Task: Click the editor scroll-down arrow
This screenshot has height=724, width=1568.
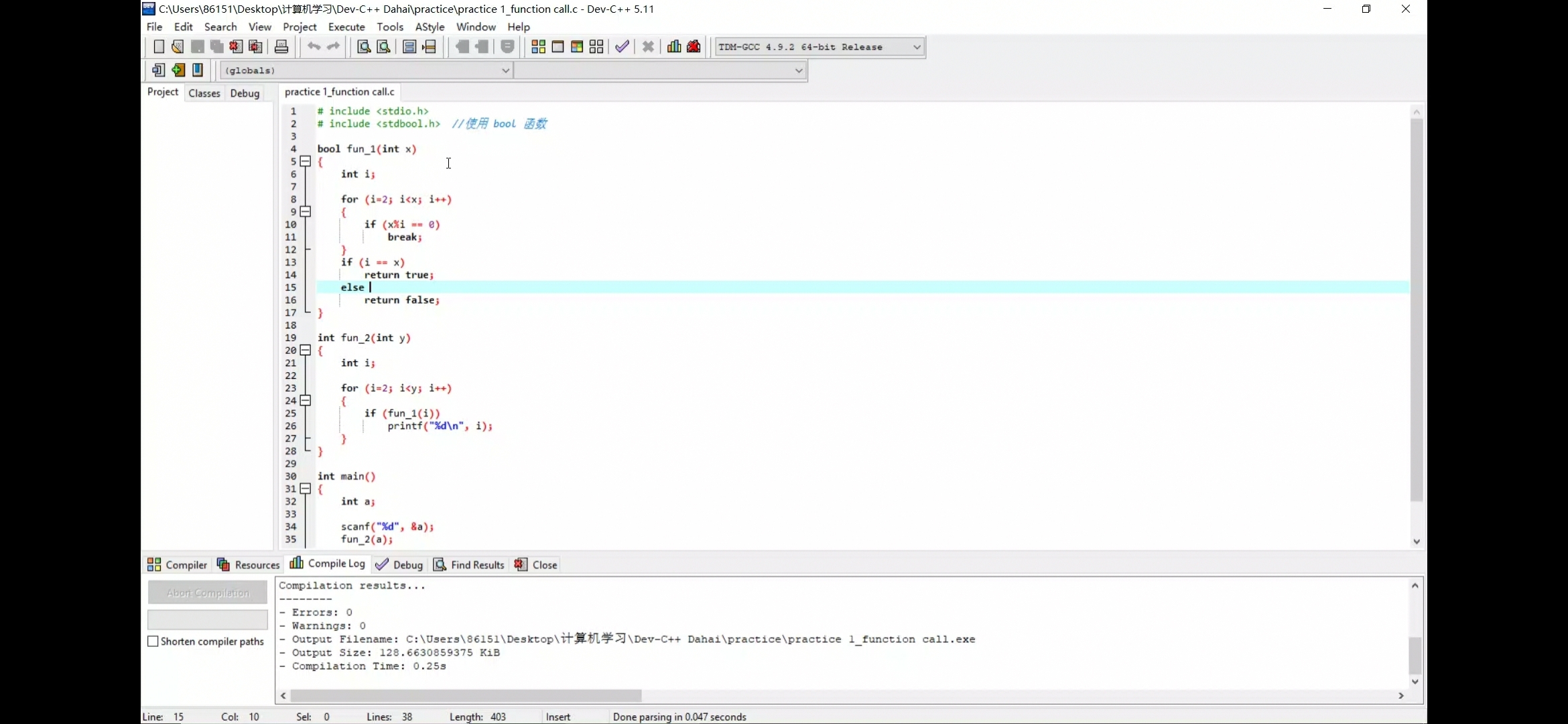Action: click(1416, 542)
